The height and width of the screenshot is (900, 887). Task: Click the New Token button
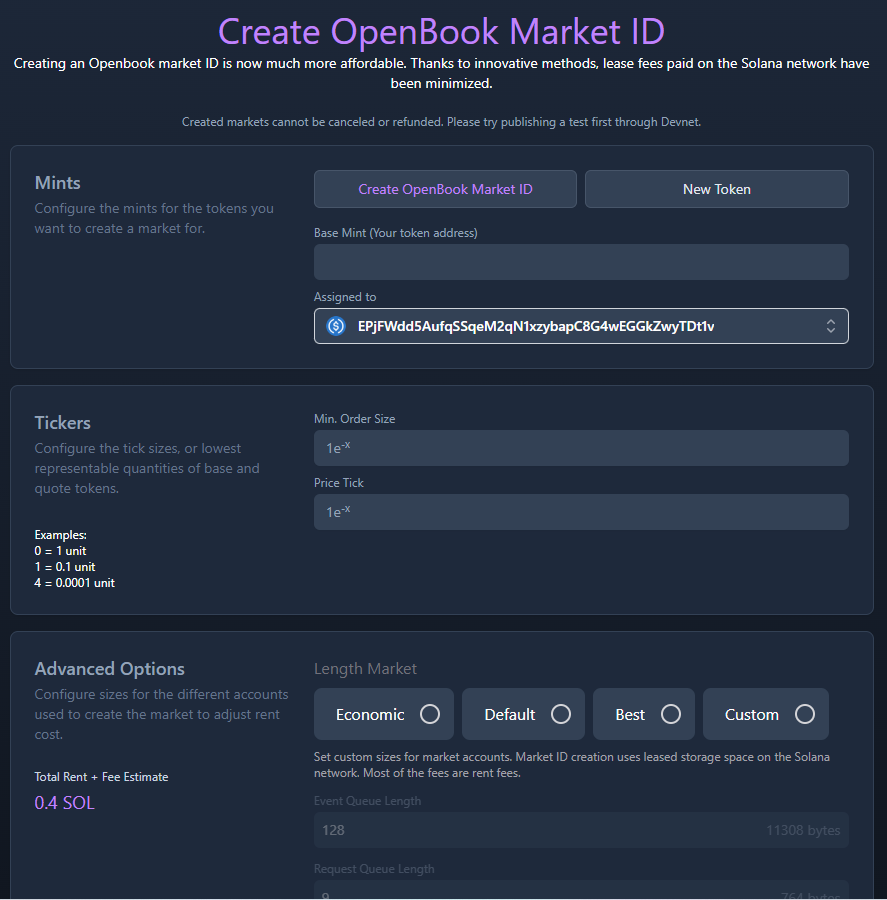(x=716, y=188)
